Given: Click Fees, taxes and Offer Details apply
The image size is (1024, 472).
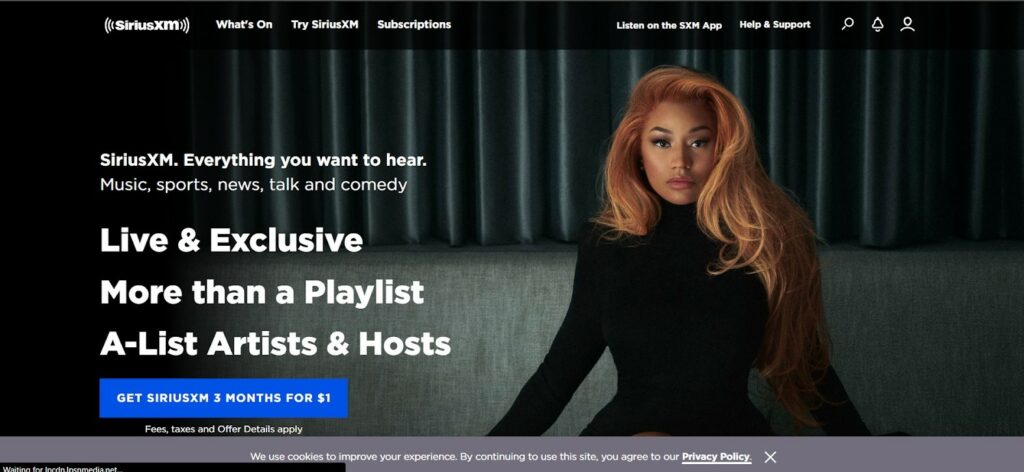Looking at the screenshot, I should coord(223,429).
